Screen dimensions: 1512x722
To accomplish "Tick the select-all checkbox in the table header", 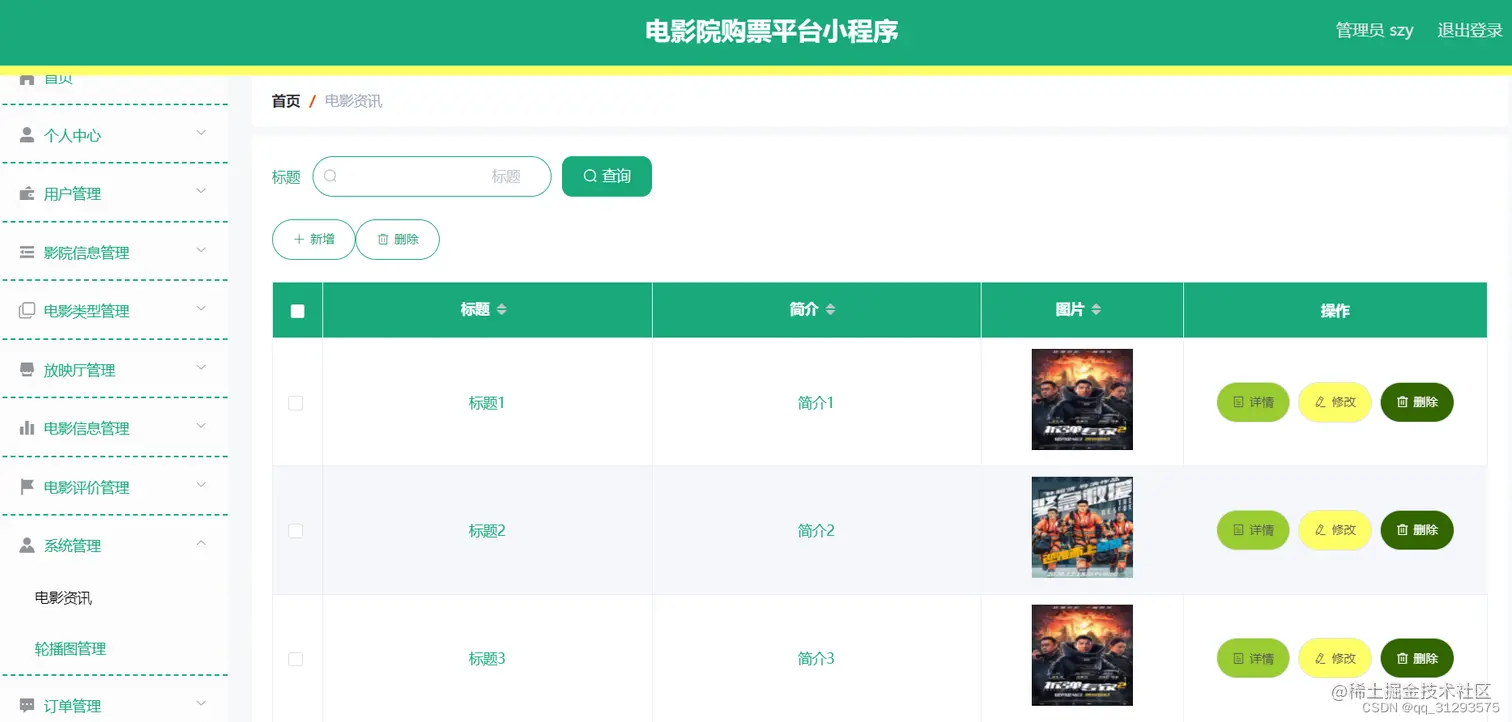I will [x=297, y=311].
